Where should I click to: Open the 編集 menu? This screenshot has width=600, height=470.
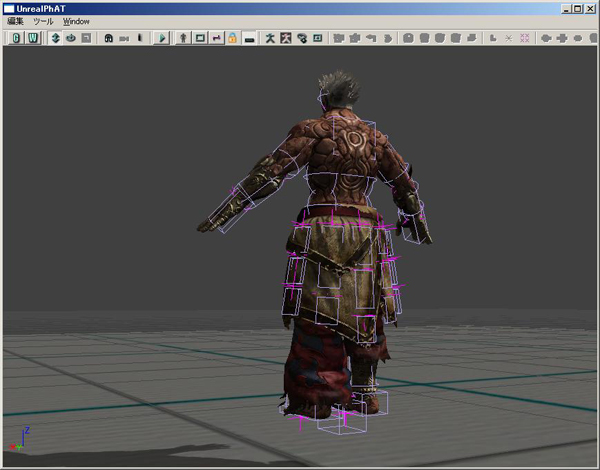click(x=15, y=21)
